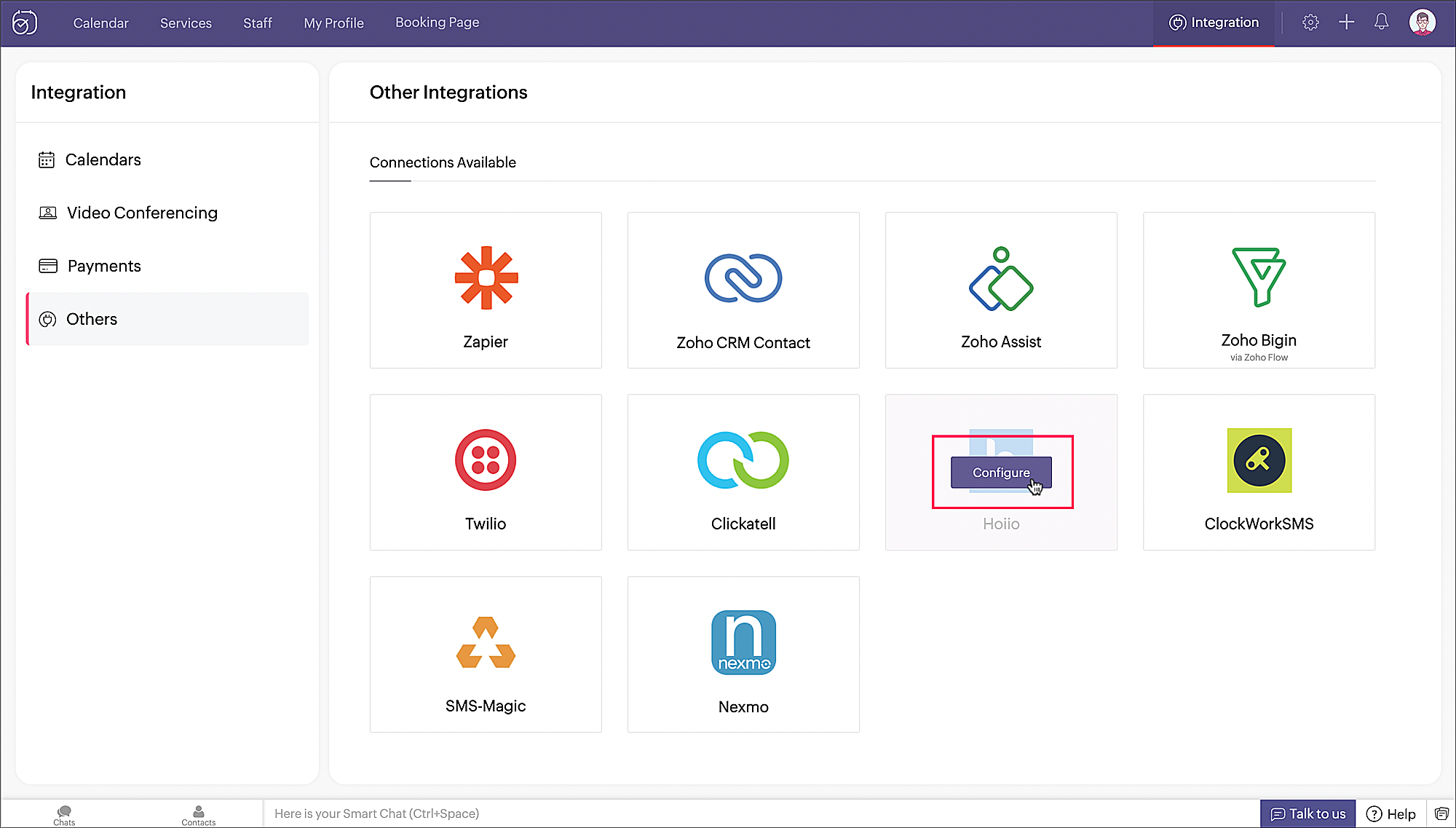Viewport: 1456px width, 828px height.
Task: Click the SMS-Magic orange logo
Action: click(486, 642)
